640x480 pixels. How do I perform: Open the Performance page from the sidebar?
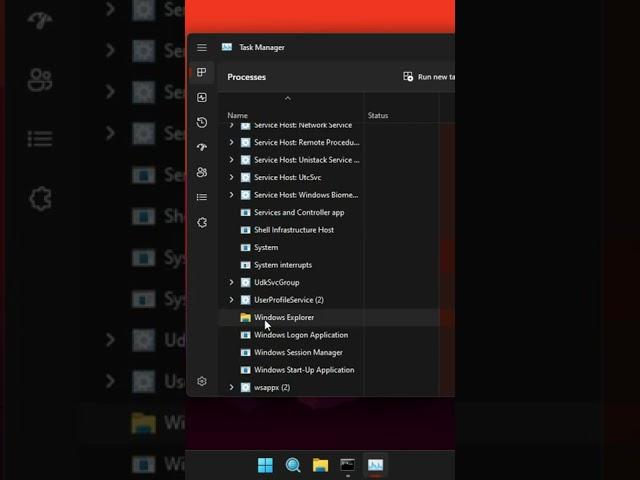(x=202, y=98)
